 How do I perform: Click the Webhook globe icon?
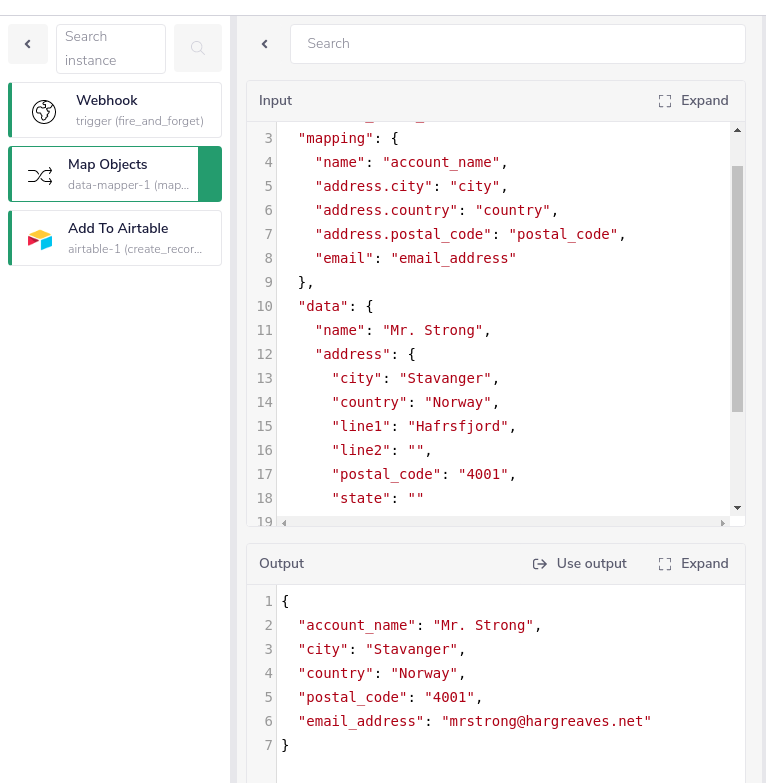pyautogui.click(x=44, y=111)
